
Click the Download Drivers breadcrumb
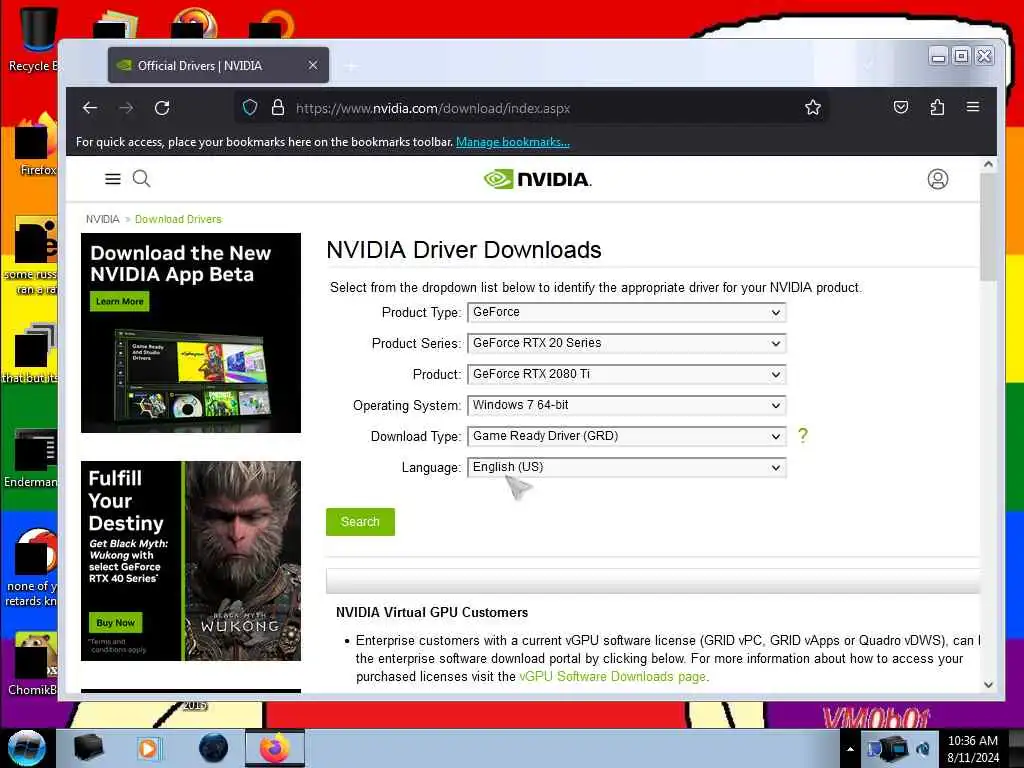point(178,219)
